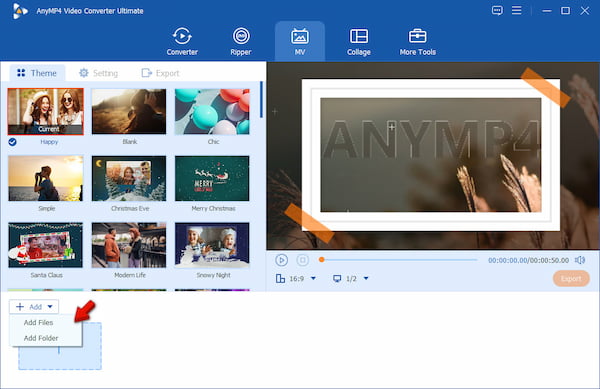This screenshot has height=389, width=600.
Task: Select the Chic theme thumbnail
Action: click(x=212, y=111)
